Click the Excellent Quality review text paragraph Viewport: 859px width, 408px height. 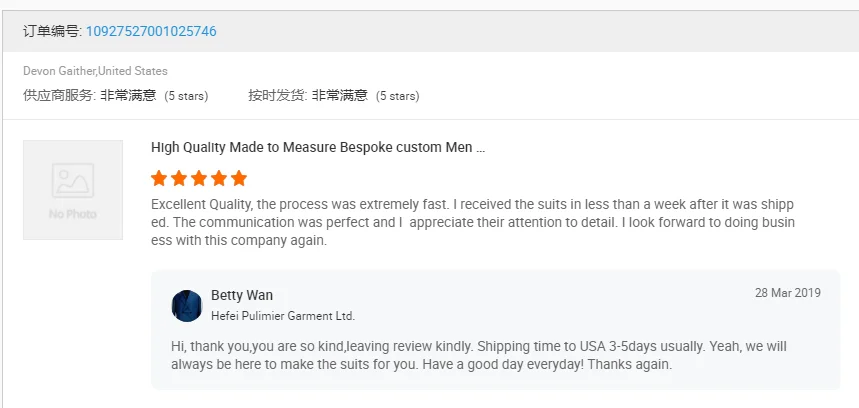pos(474,222)
